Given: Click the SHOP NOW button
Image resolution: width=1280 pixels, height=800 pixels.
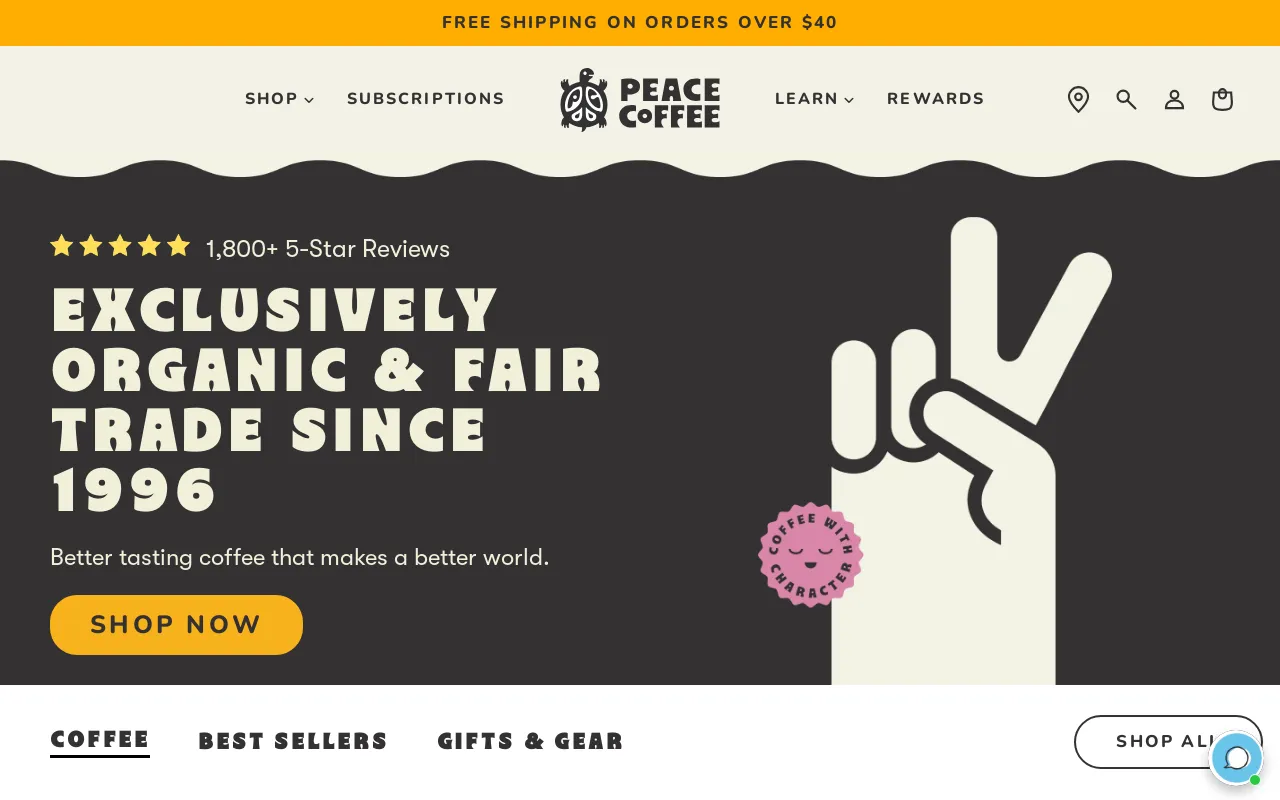Looking at the screenshot, I should [x=176, y=624].
